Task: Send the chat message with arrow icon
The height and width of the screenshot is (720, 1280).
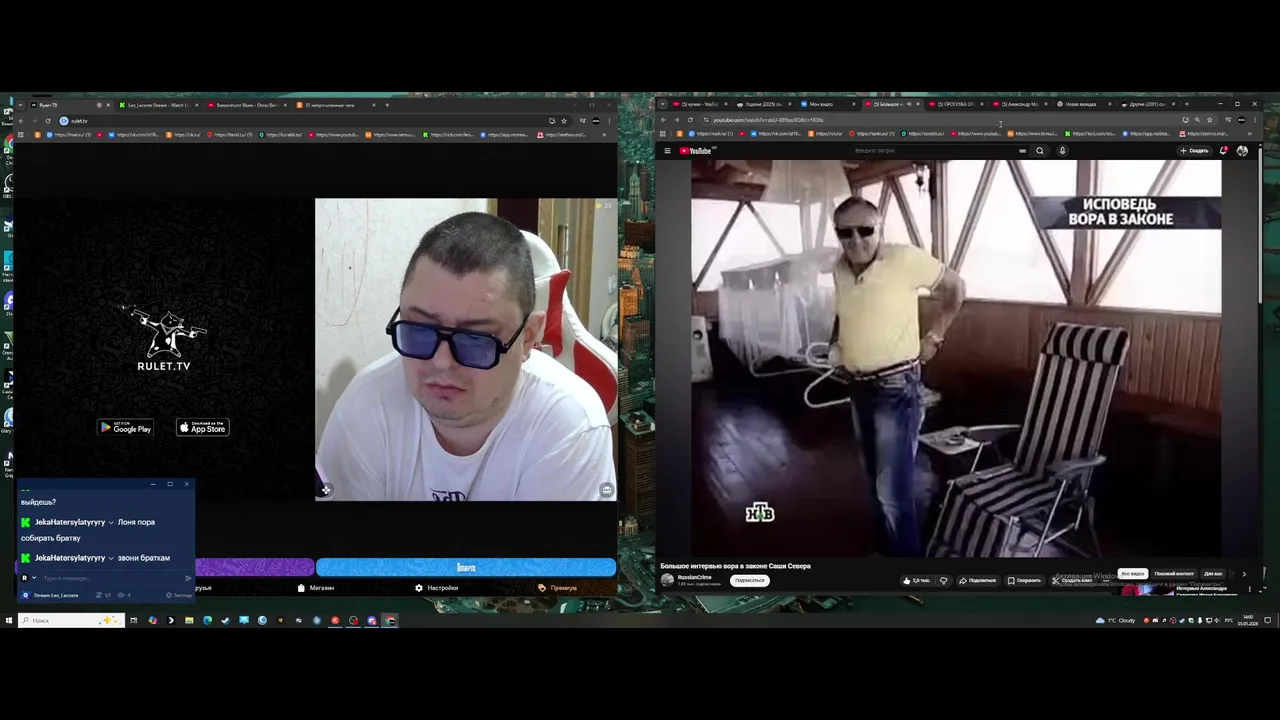Action: pyautogui.click(x=188, y=578)
